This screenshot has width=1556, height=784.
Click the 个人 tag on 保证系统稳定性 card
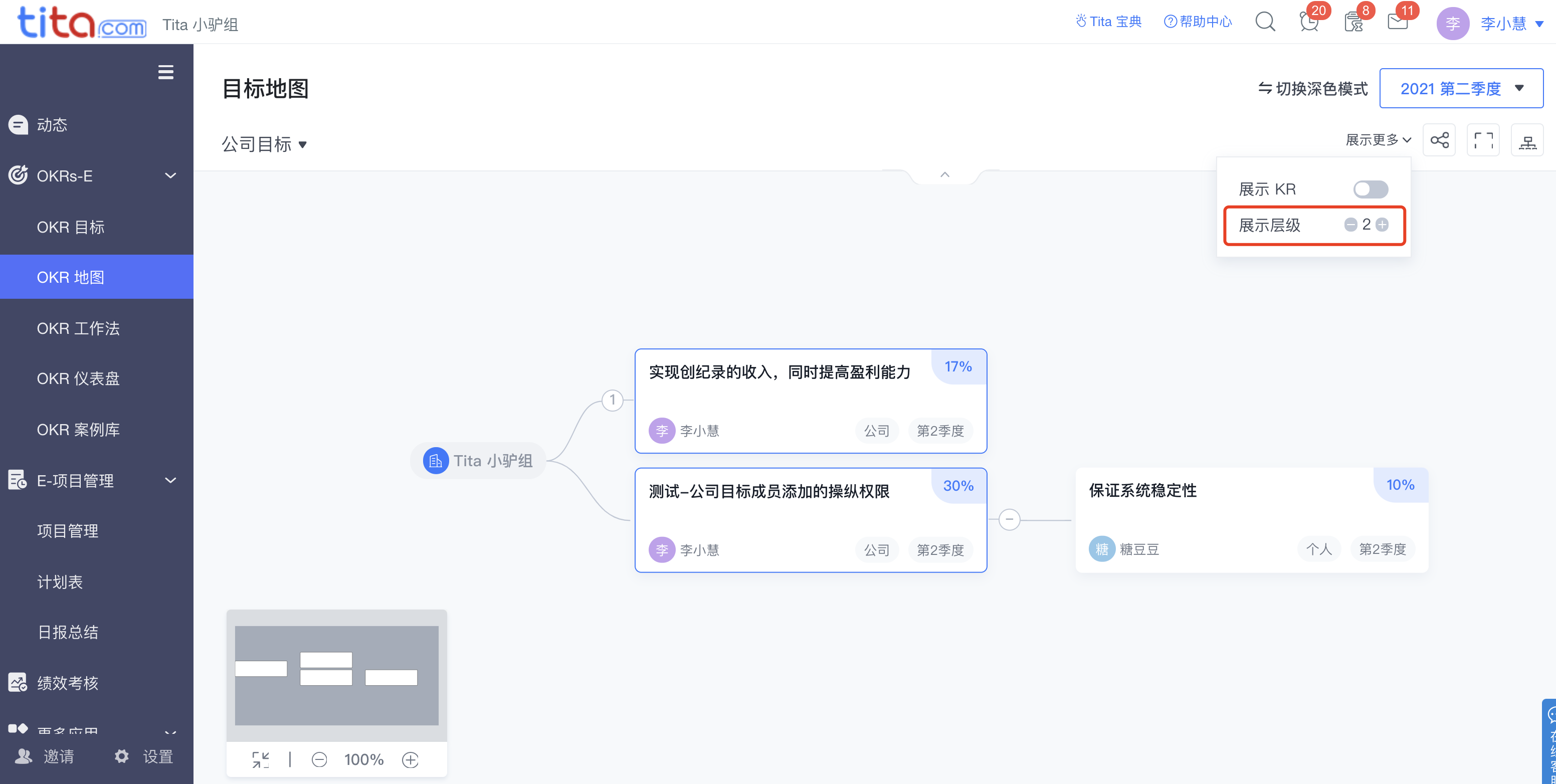tap(1318, 549)
